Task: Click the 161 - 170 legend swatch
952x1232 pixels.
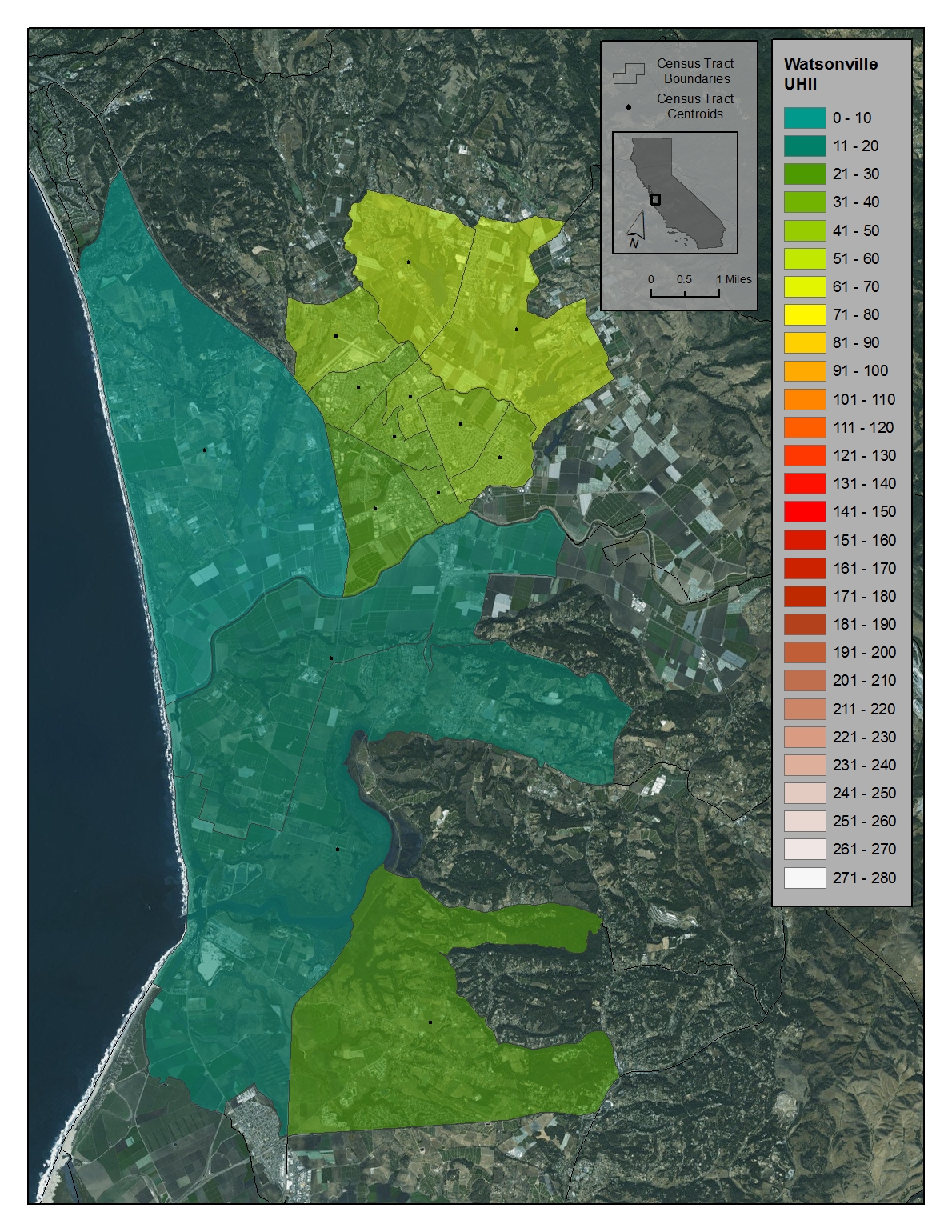Action: click(x=804, y=568)
